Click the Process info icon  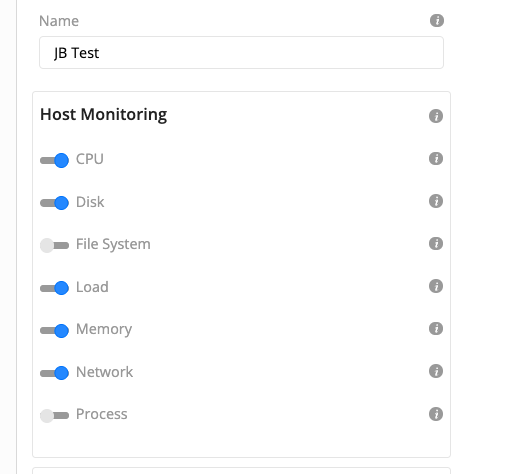[x=436, y=414]
